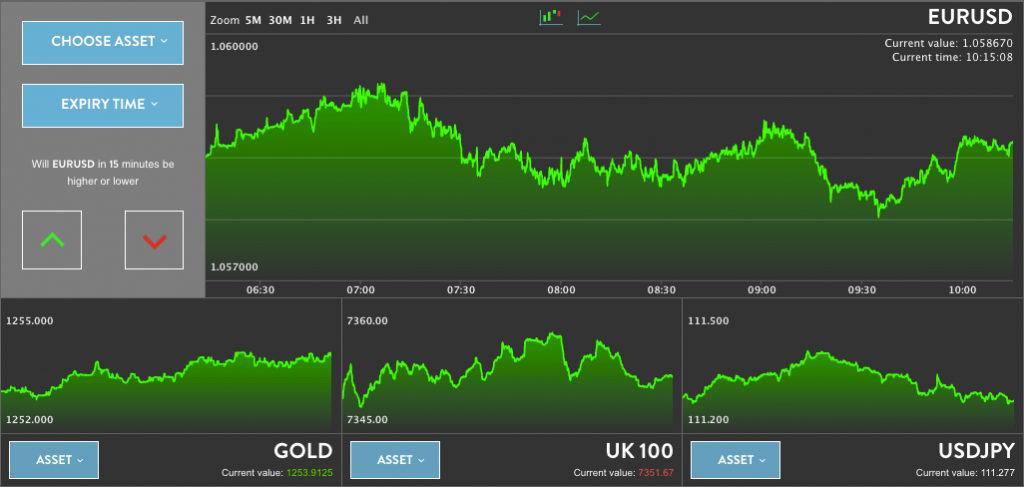
Task: Click the 7345.00 label on UK 100 chart
Action: [368, 420]
